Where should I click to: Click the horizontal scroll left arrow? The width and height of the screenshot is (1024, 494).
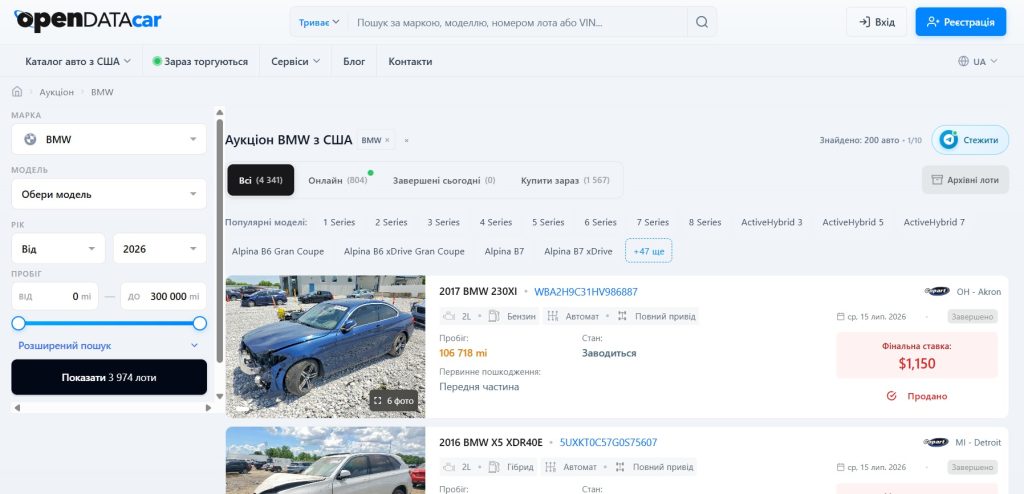(x=17, y=408)
